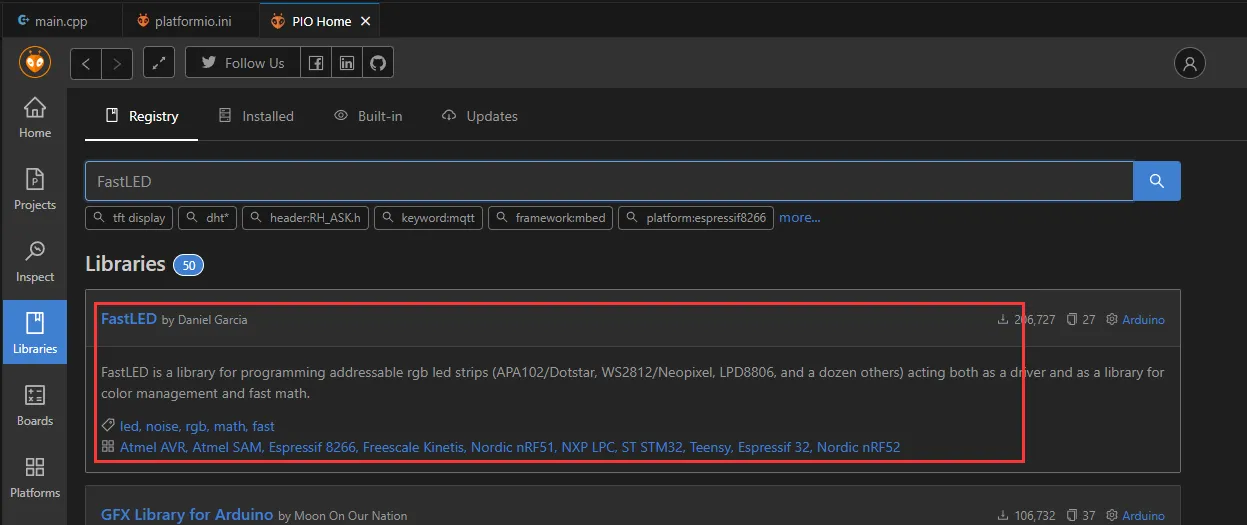
Task: Go back with the left arrow button
Action: tap(86, 63)
